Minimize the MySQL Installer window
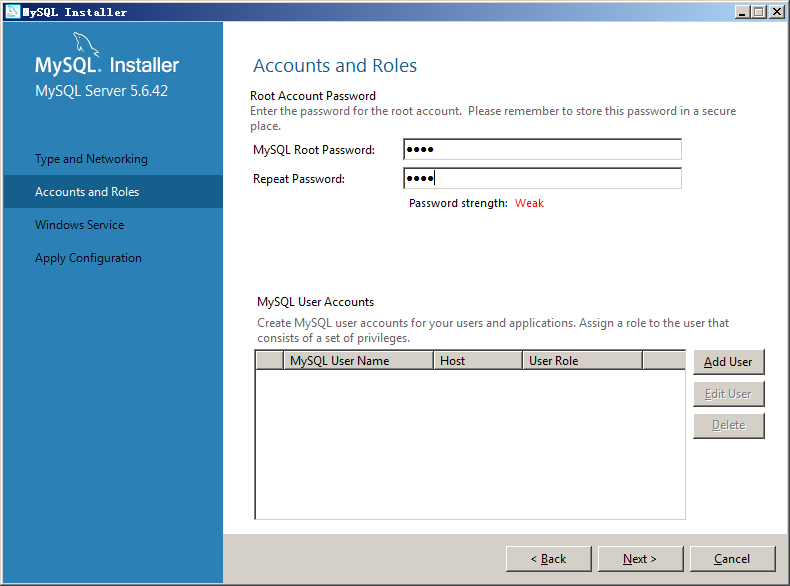 click(x=741, y=12)
